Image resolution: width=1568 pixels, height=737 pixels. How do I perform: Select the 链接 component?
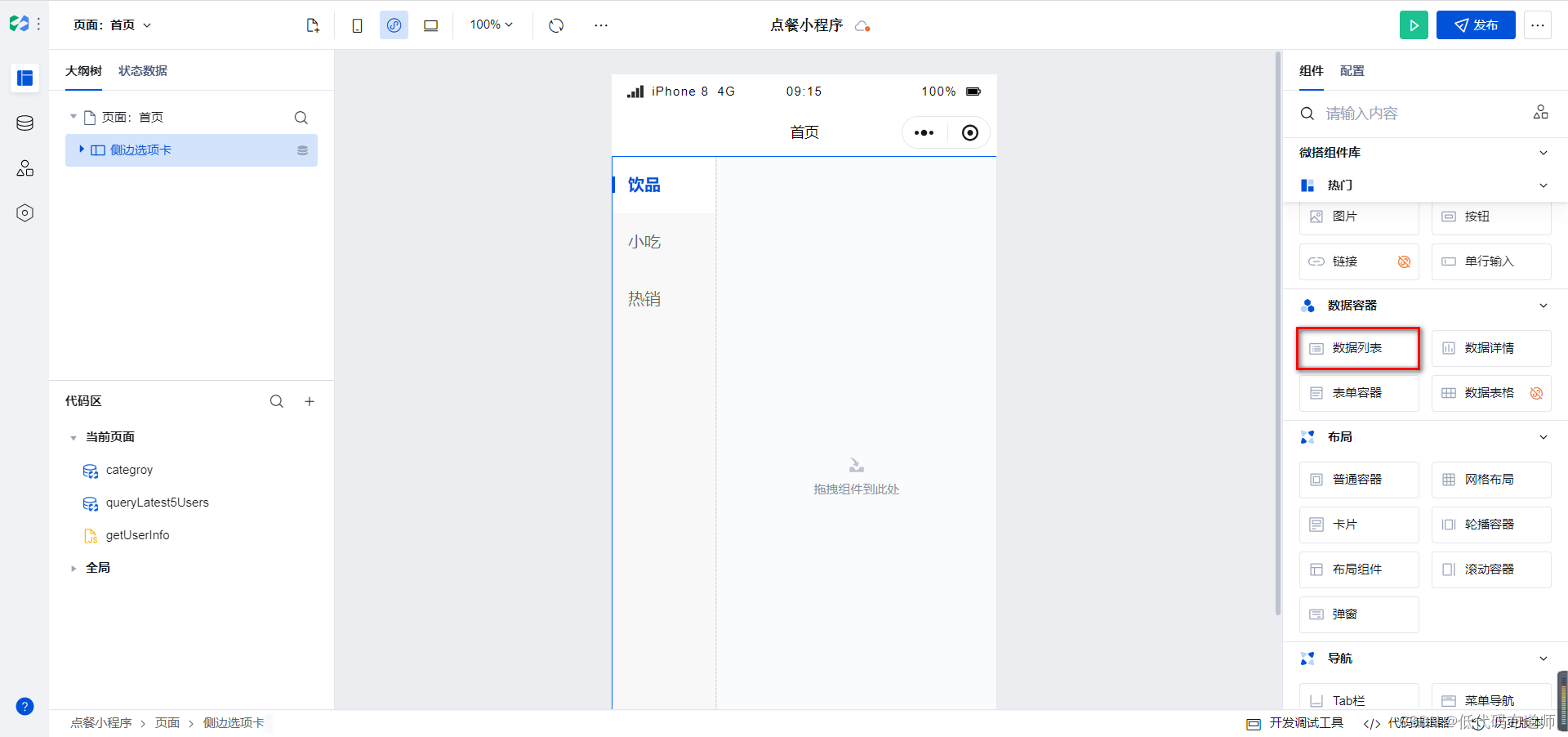click(x=1359, y=261)
